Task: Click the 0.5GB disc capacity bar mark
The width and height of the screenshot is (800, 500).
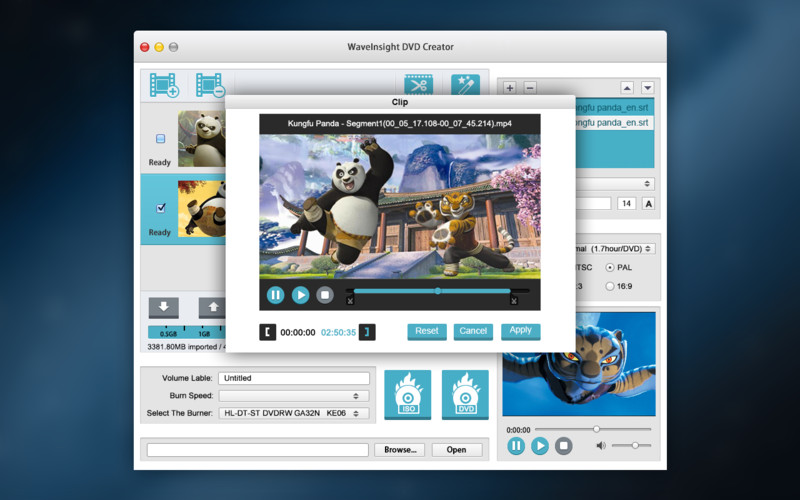Action: 168,334
